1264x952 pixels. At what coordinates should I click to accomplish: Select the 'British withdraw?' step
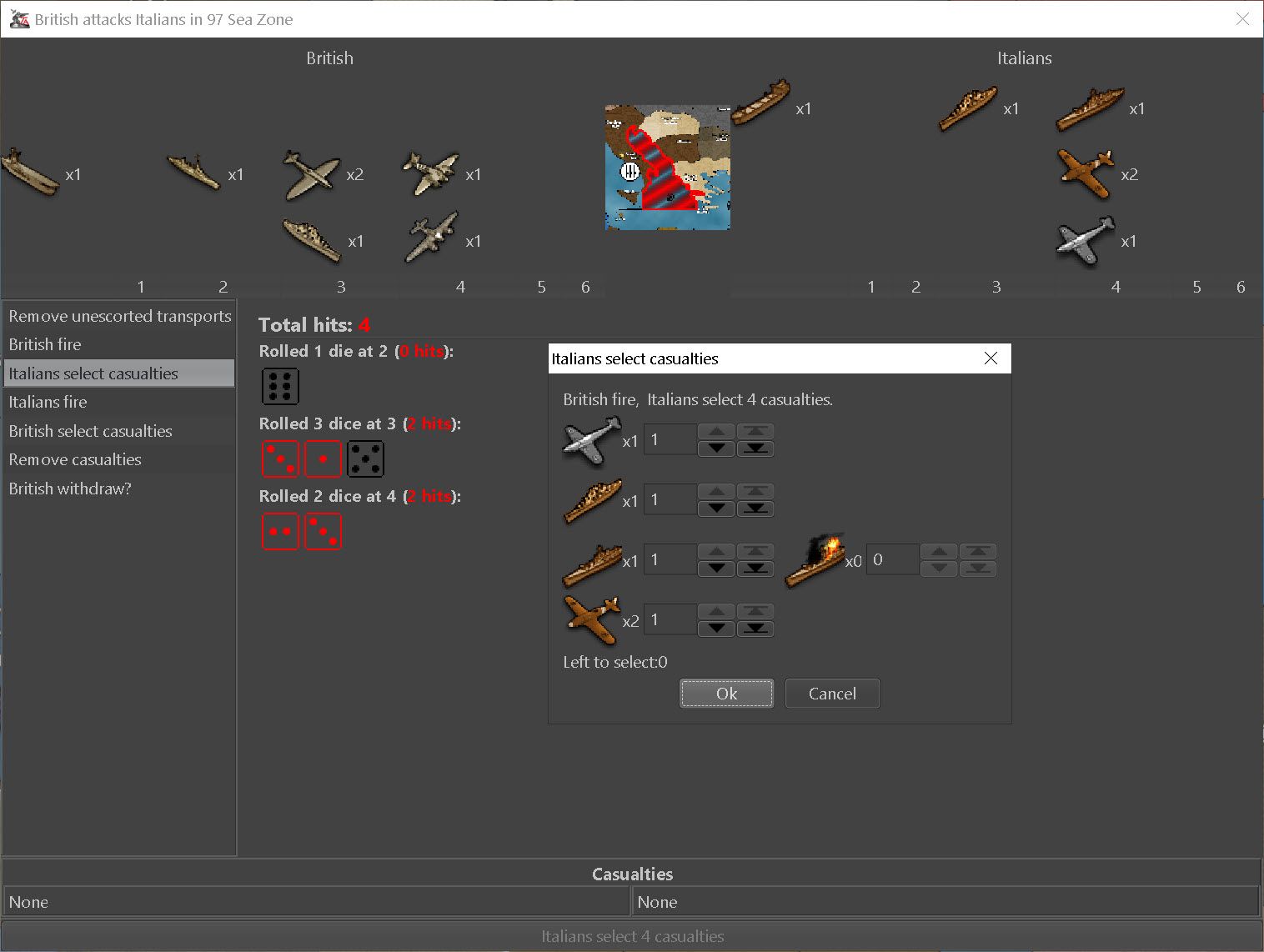pyautogui.click(x=70, y=489)
